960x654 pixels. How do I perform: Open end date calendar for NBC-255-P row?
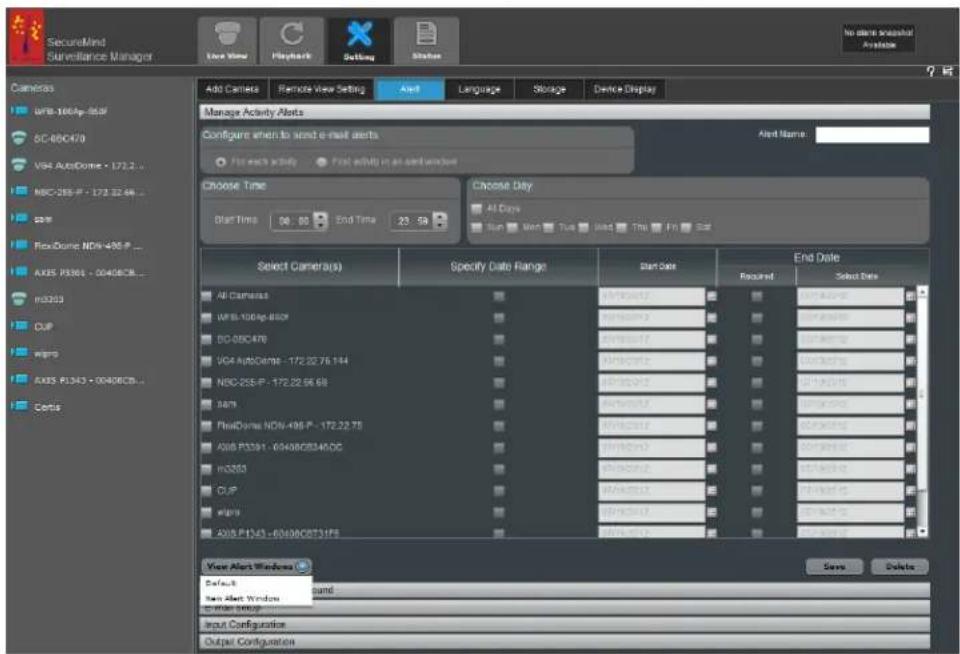click(910, 383)
